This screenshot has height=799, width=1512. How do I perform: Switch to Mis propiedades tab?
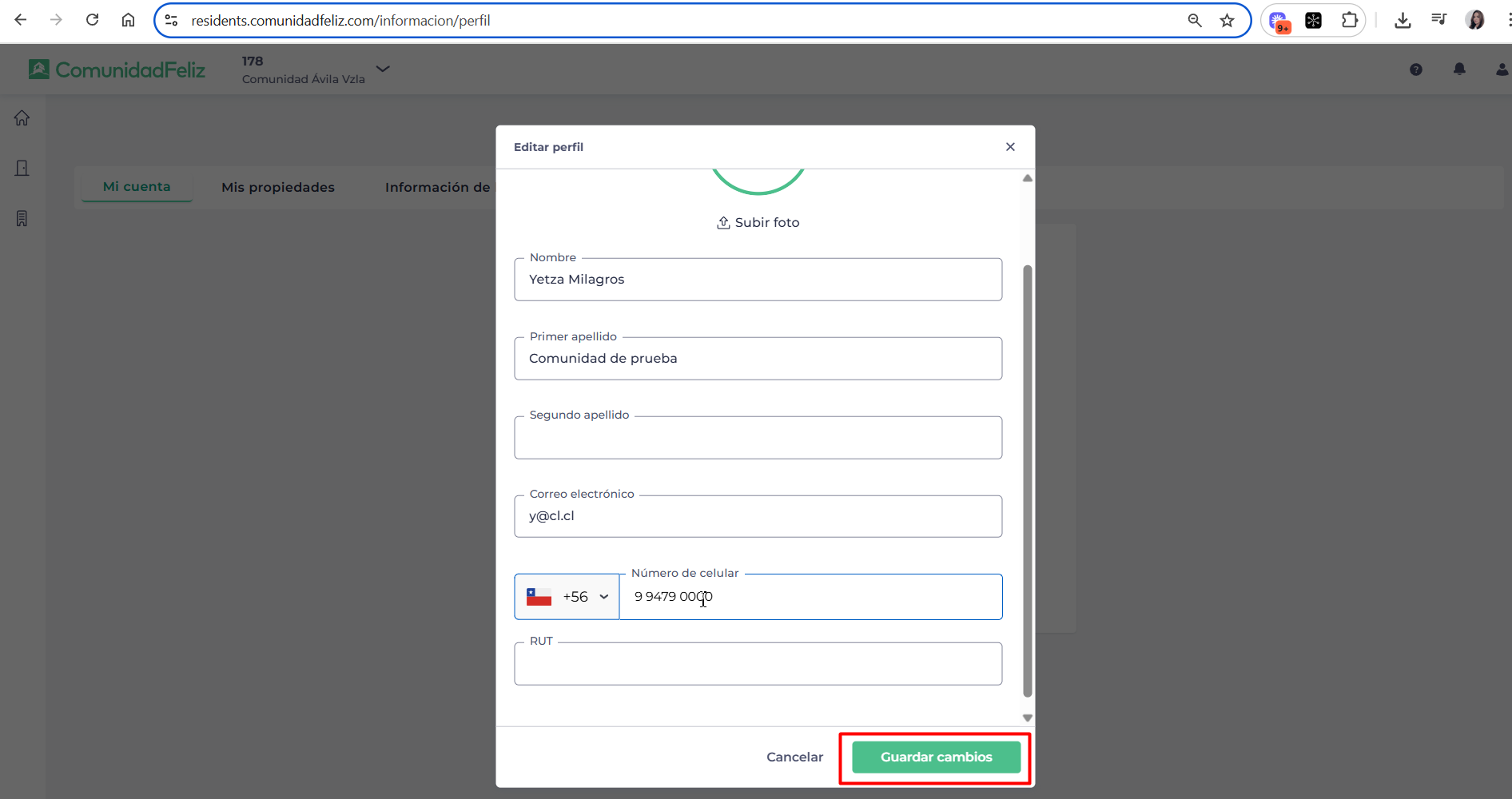pyautogui.click(x=277, y=187)
